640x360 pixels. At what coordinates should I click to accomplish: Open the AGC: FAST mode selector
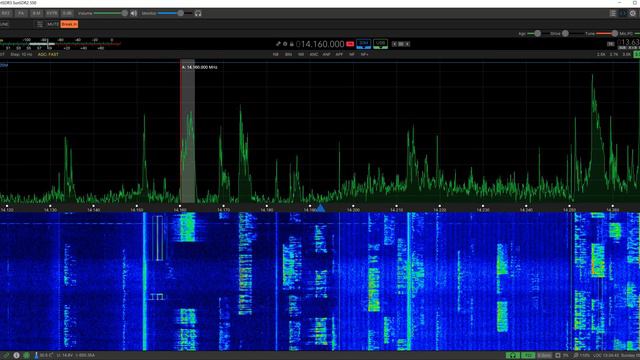pyautogui.click(x=48, y=54)
